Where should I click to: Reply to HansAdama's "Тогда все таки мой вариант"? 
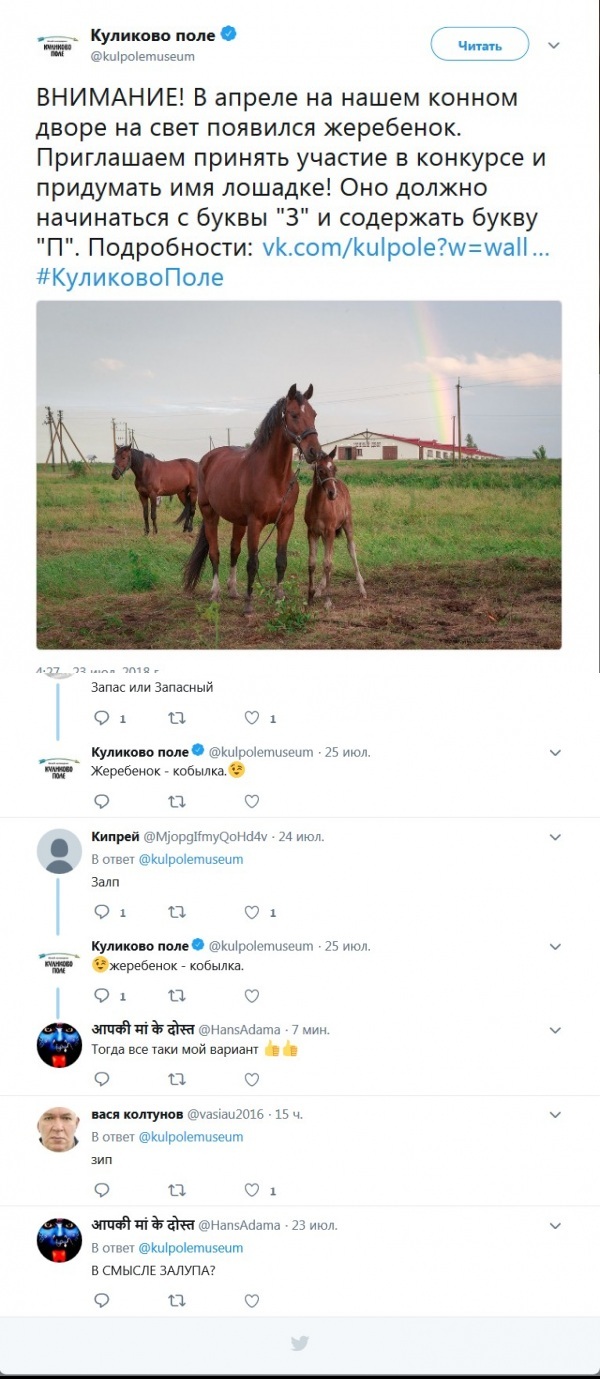pos(101,1079)
